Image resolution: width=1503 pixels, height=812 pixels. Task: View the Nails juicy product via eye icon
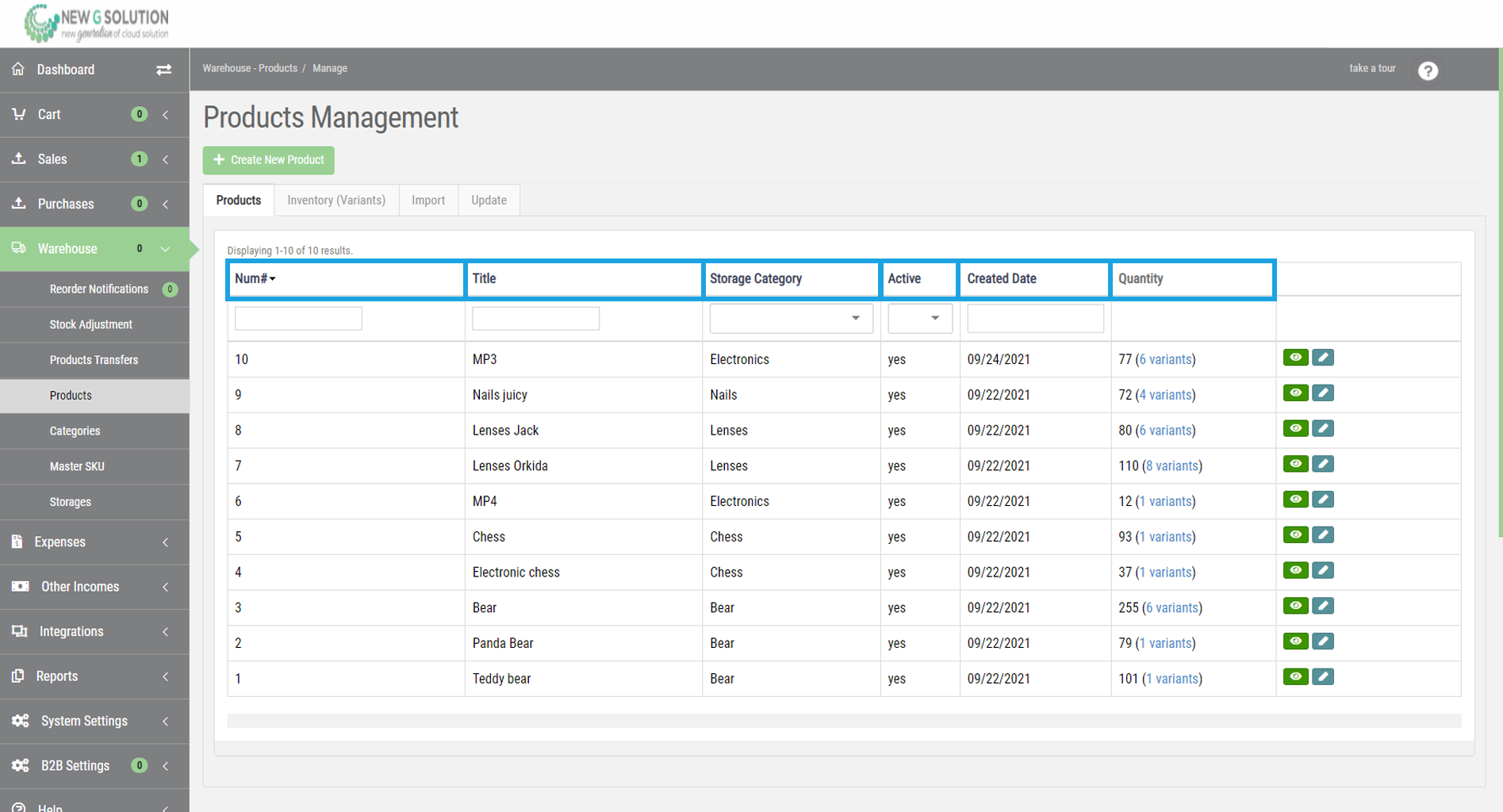(1295, 393)
